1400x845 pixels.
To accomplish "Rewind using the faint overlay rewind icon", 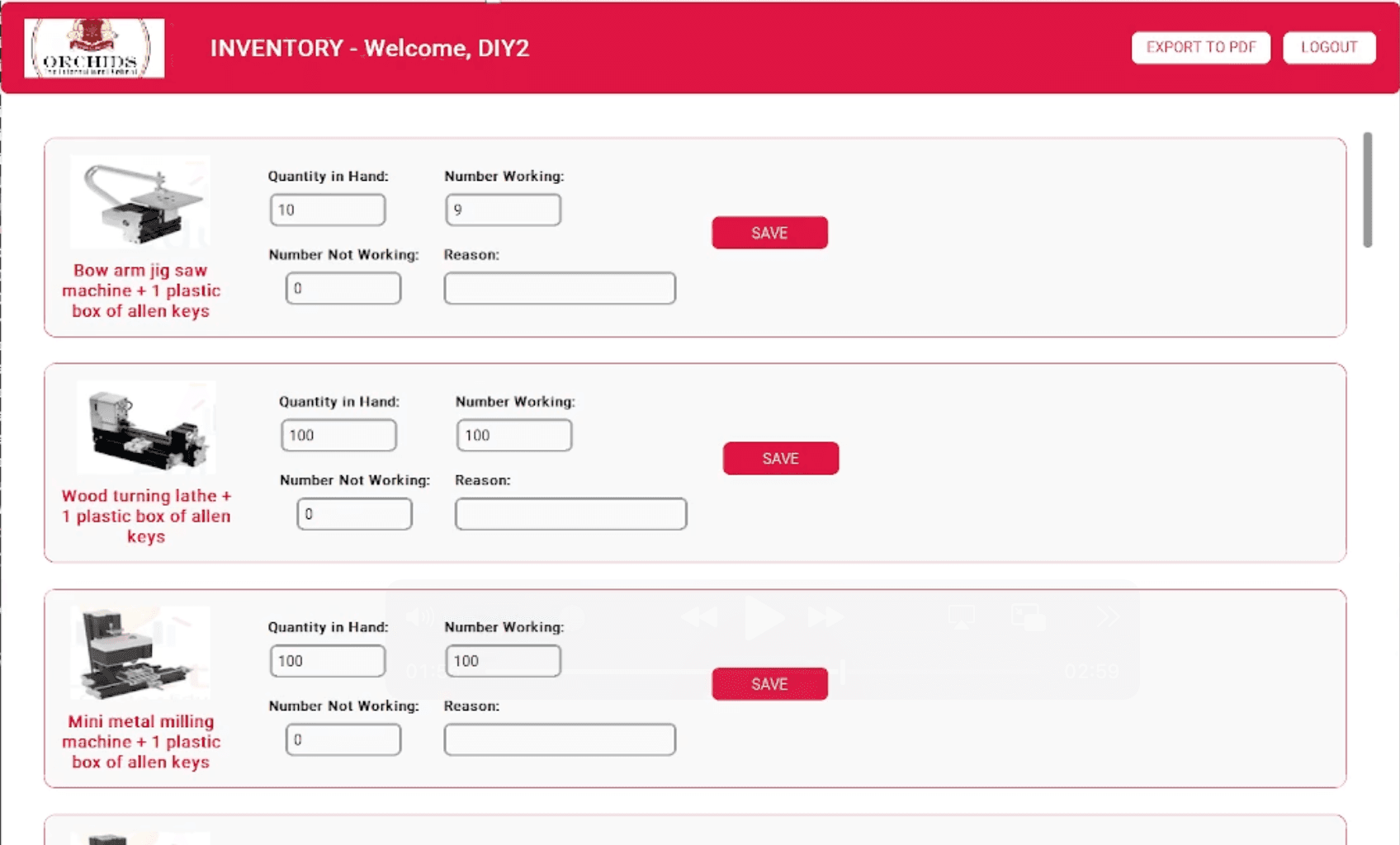I will tap(698, 617).
